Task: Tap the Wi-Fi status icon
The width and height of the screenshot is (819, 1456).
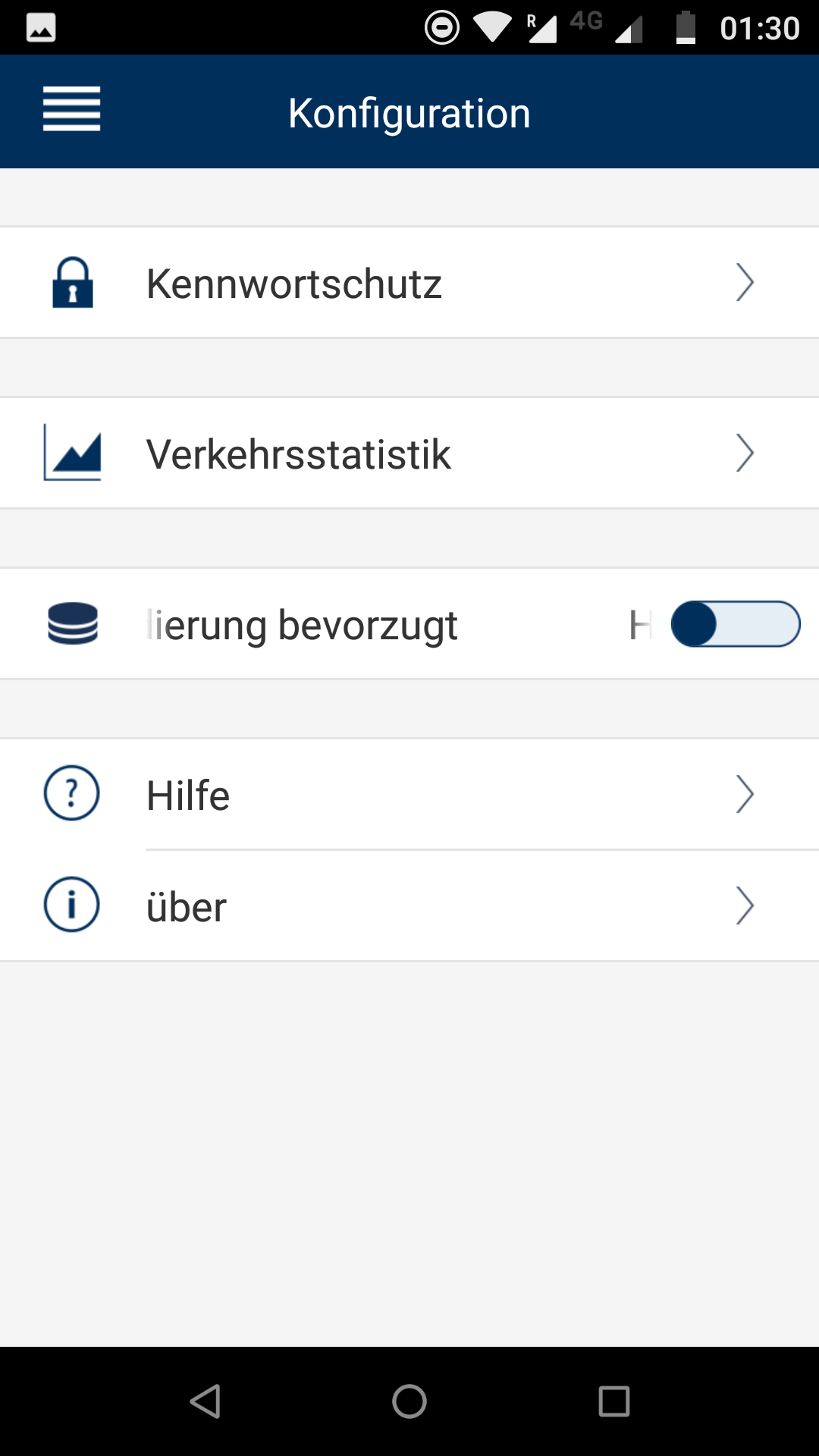Action: 492,28
